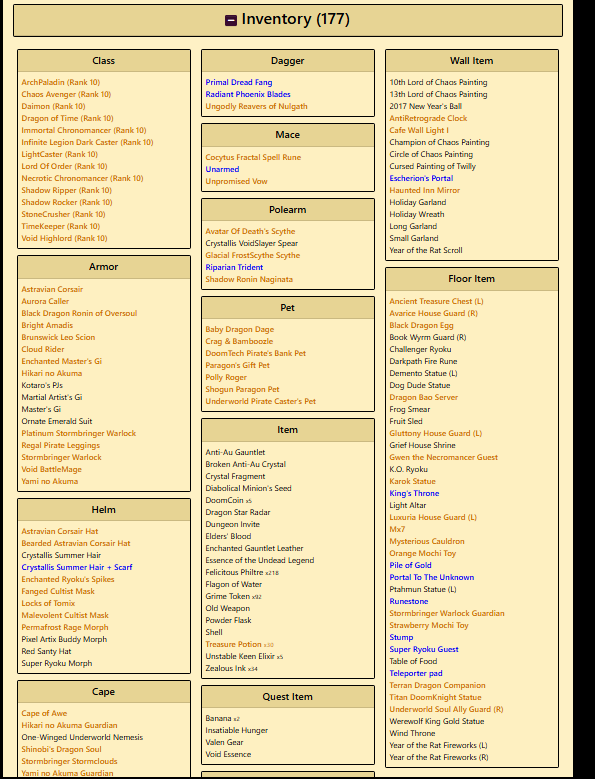Open Astravian Corsair armor link
This screenshot has height=779, width=595.
(52, 289)
